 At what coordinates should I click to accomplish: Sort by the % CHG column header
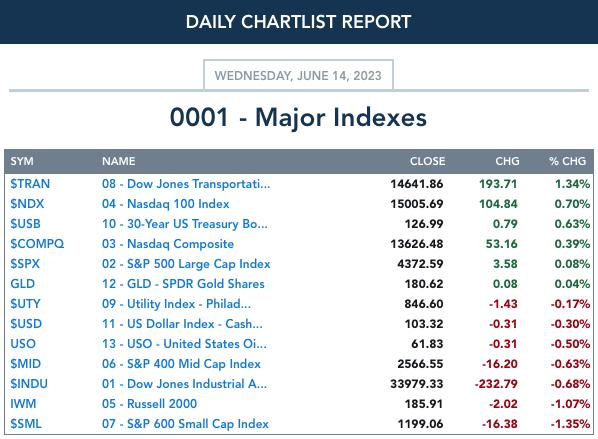pos(567,161)
